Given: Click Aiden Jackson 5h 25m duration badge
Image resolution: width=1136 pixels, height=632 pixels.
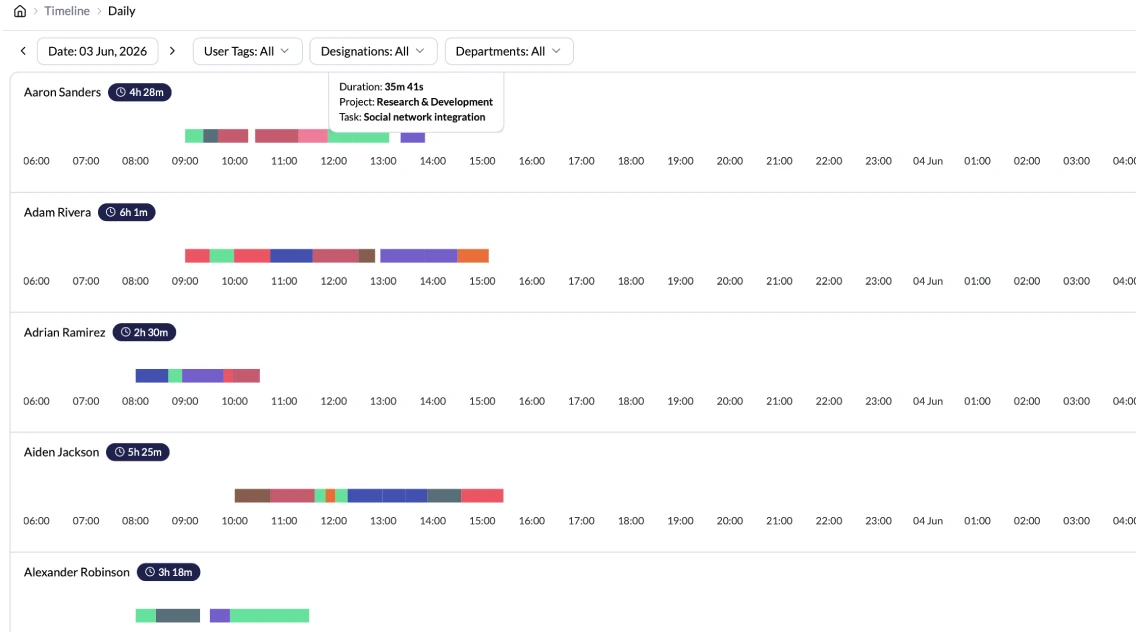Looking at the screenshot, I should pyautogui.click(x=138, y=452).
